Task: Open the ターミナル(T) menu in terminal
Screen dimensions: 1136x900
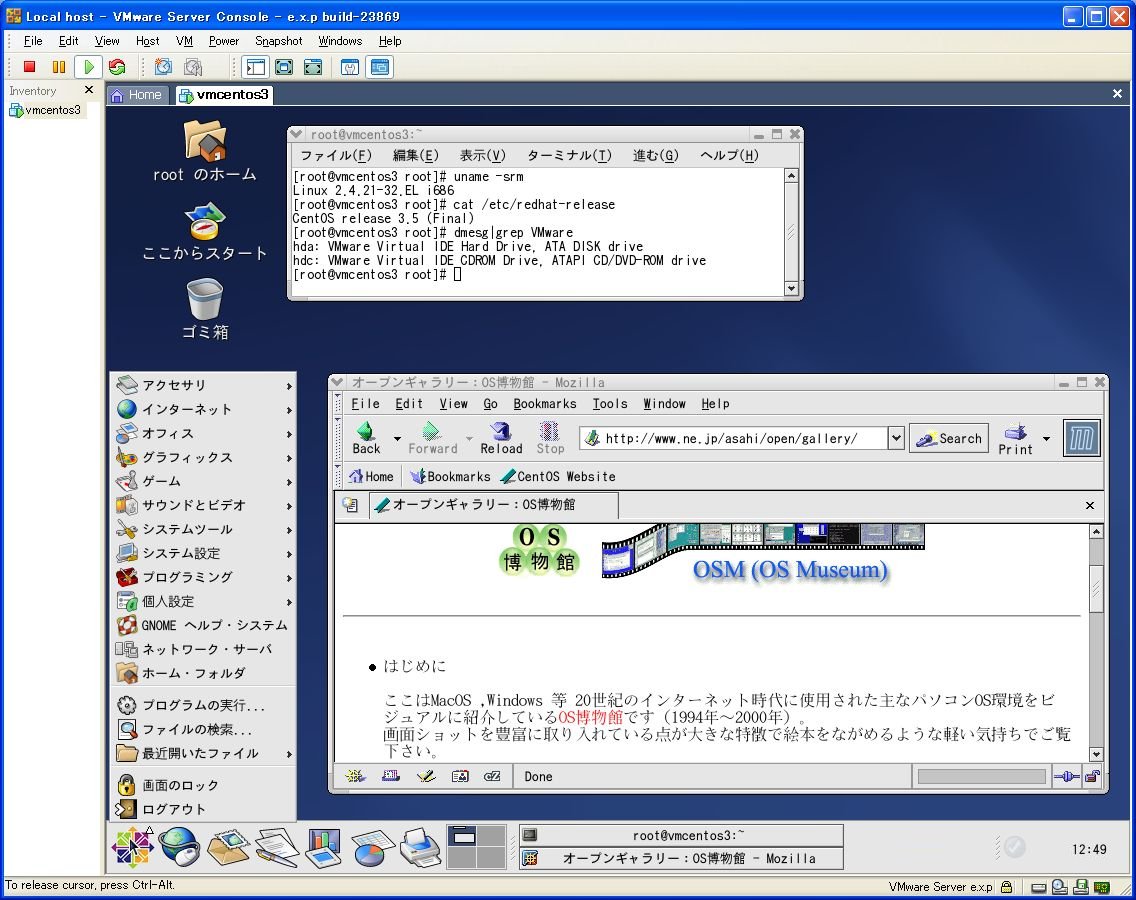Action: pos(569,155)
